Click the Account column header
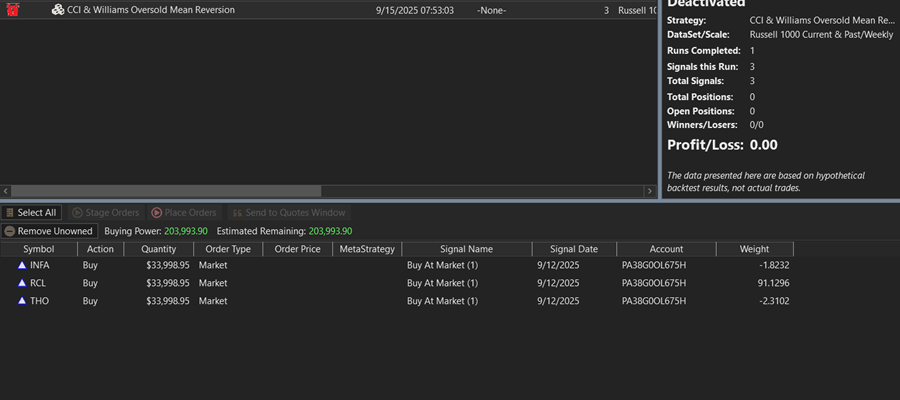This screenshot has height=400, width=900. [x=665, y=249]
